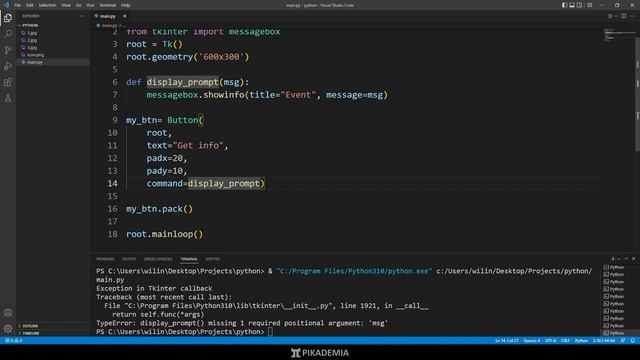This screenshot has height=360, width=640.
Task: Open the Edit menu
Action: click(30, 5)
